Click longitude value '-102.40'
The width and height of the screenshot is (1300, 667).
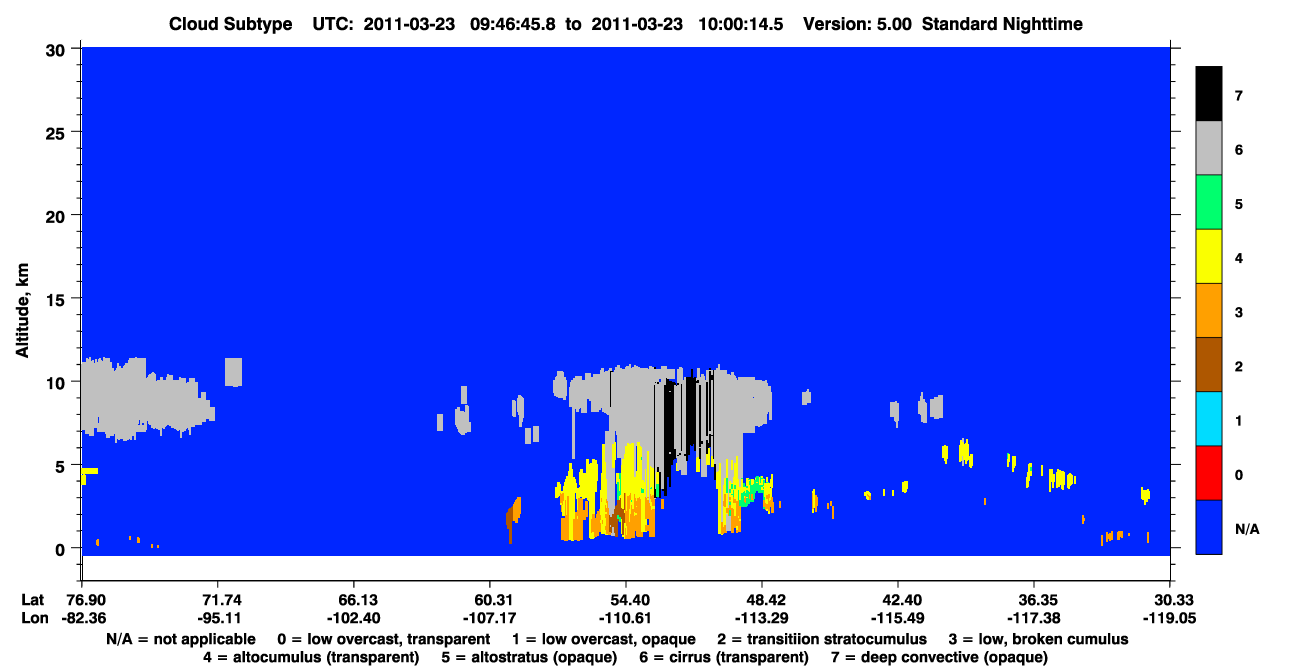tap(354, 617)
